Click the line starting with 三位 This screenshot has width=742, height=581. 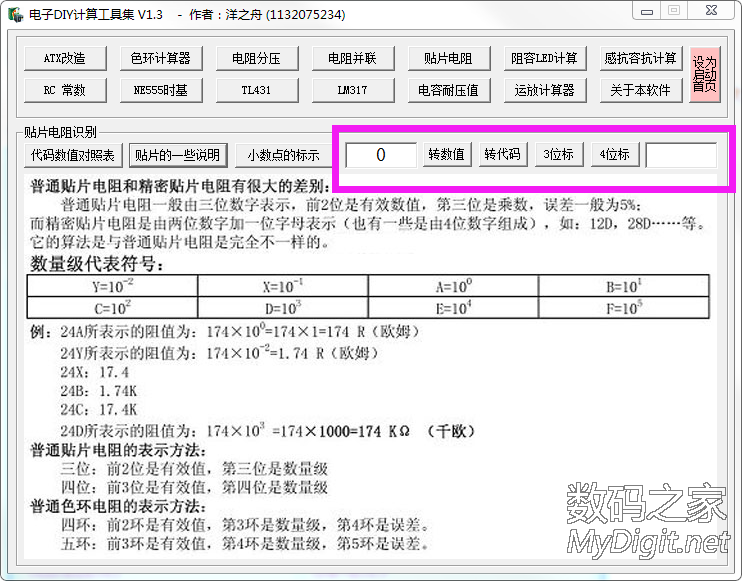[x=194, y=469]
